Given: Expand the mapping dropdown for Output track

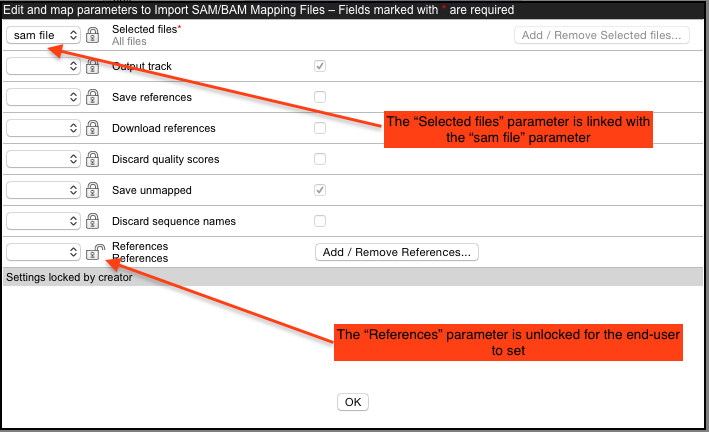Looking at the screenshot, I should 43,67.
